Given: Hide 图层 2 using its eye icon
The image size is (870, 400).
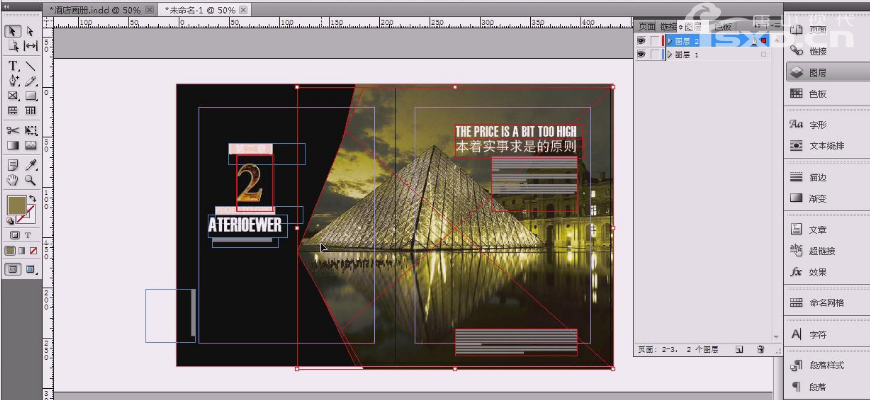Looking at the screenshot, I should click(x=642, y=41).
